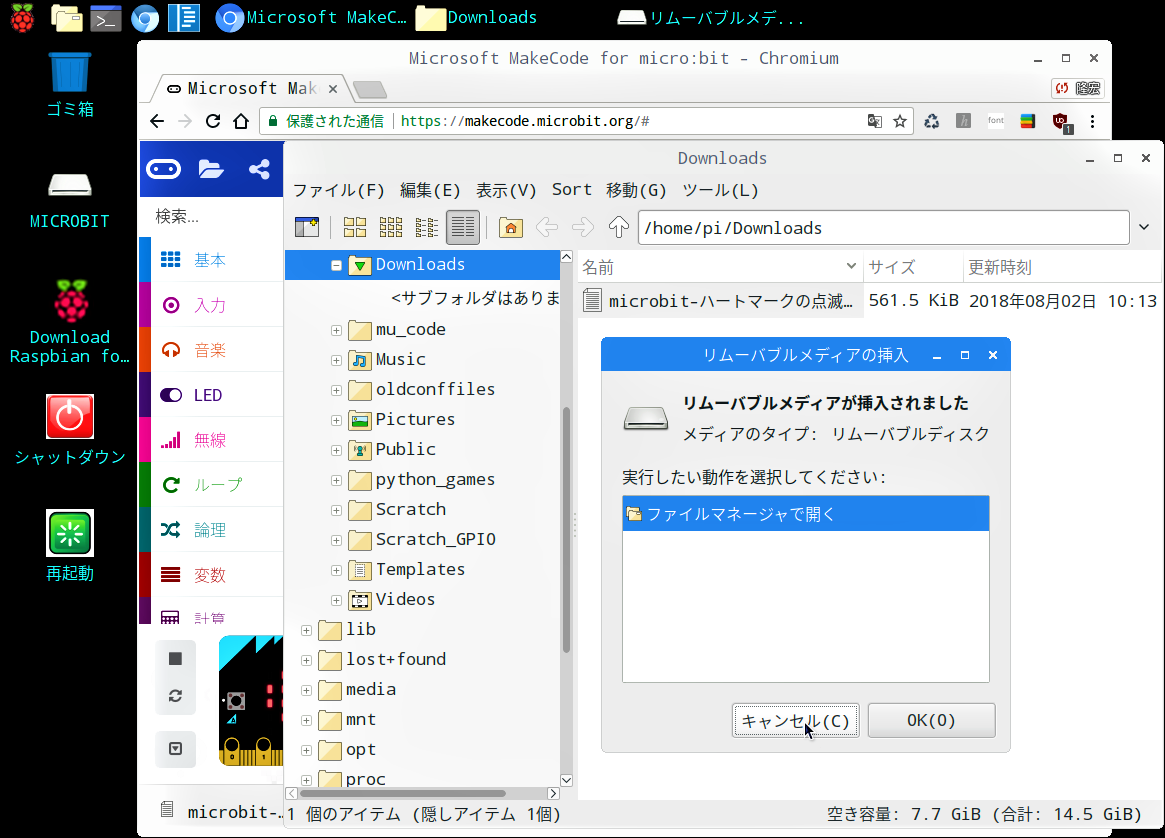Launch the terminal from the top panel
Image resolution: width=1165 pixels, height=838 pixels.
(106, 17)
